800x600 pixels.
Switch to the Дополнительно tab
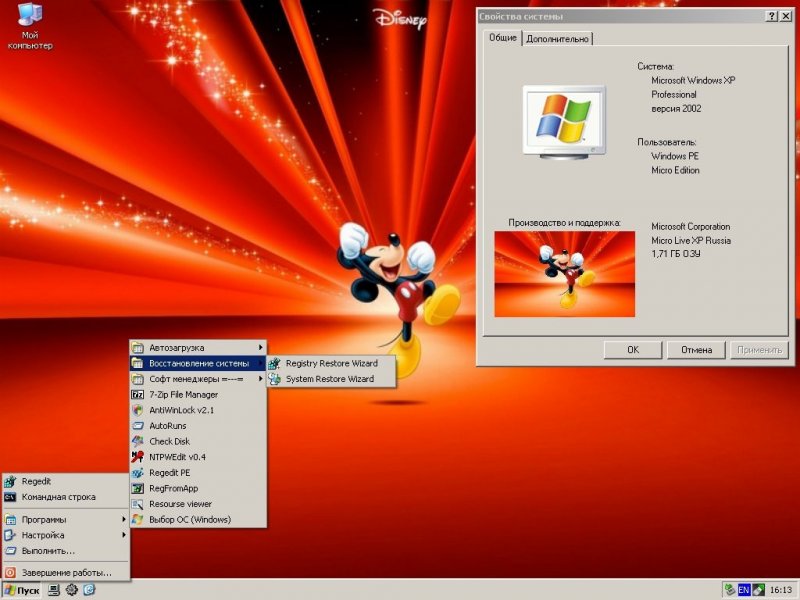[557, 39]
